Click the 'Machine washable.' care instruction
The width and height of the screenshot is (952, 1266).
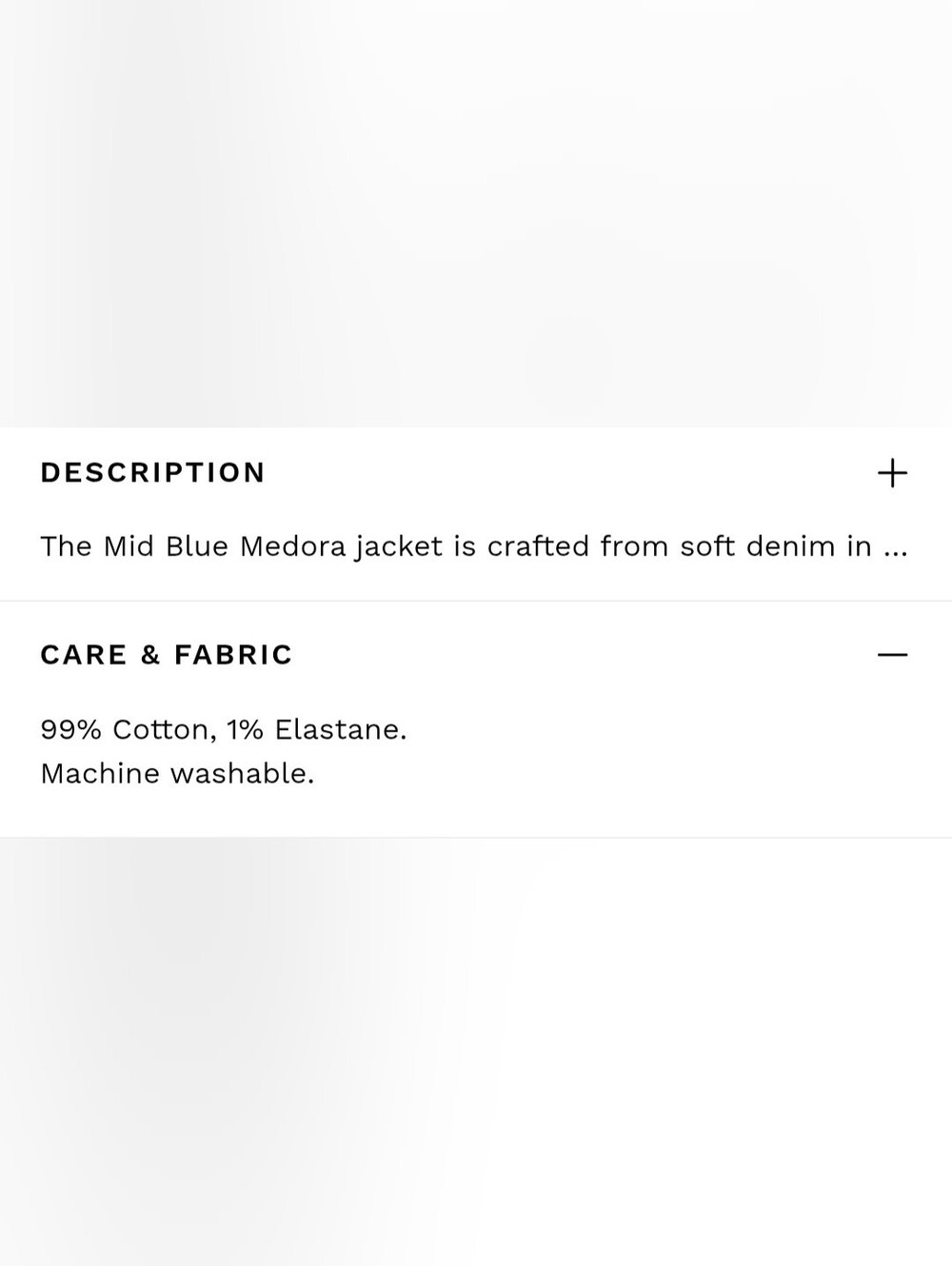[177, 773]
